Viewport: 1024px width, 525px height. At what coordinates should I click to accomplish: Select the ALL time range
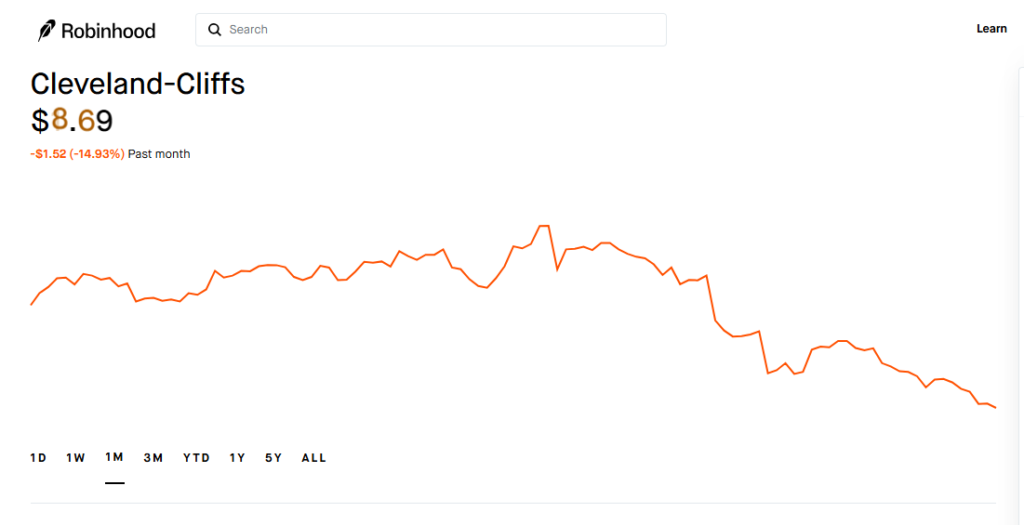click(314, 458)
